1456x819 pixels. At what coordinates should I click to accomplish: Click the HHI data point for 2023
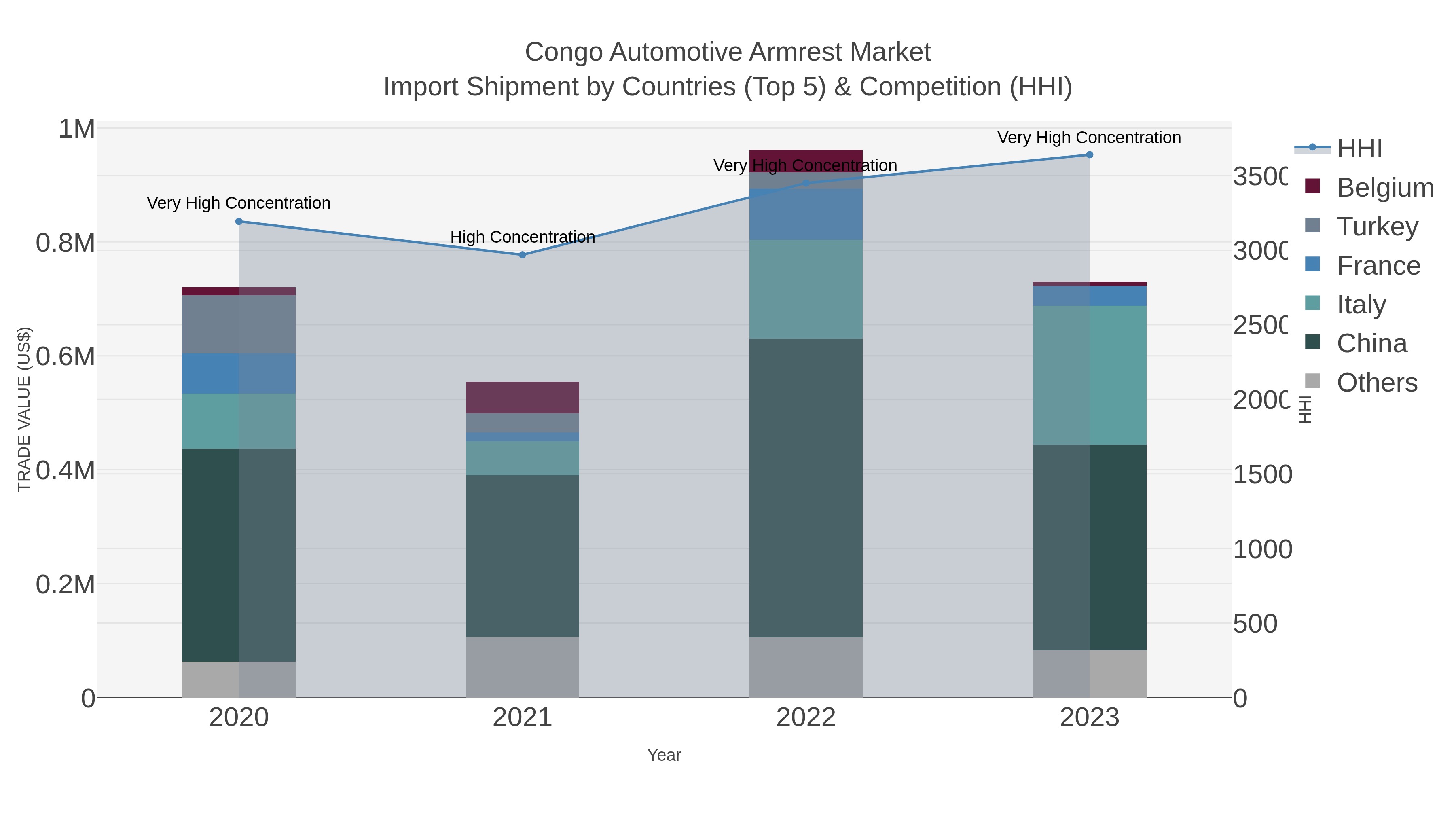click(x=1090, y=155)
